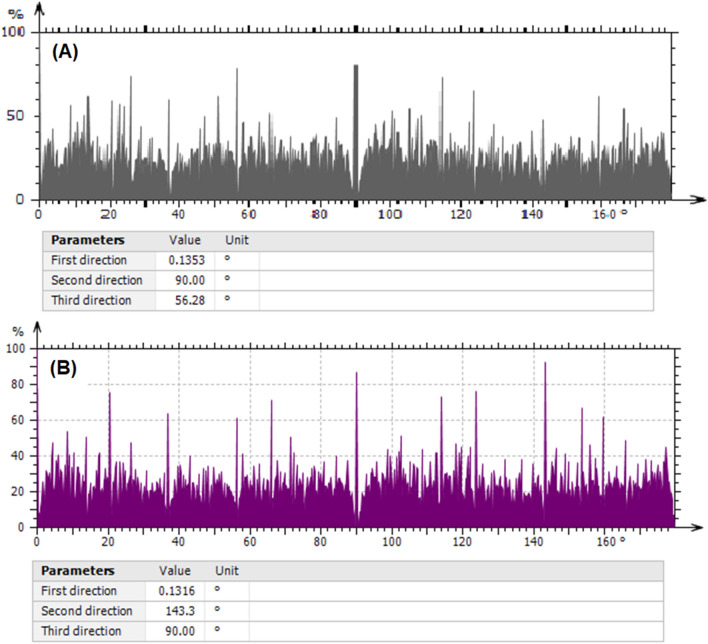Click the 80 label on chart B y-axis

[18, 384]
